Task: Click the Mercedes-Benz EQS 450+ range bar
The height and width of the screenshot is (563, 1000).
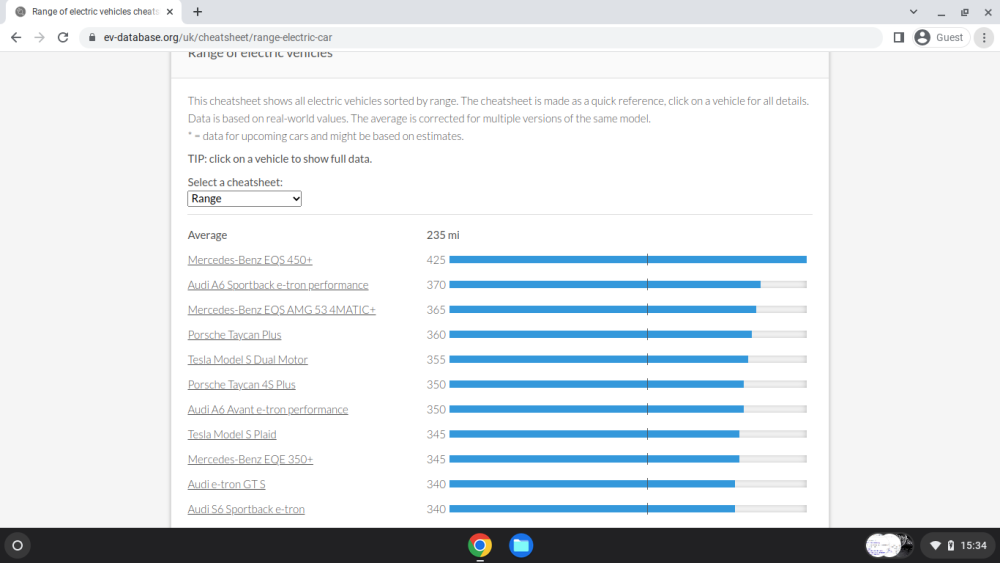Action: 628,260
